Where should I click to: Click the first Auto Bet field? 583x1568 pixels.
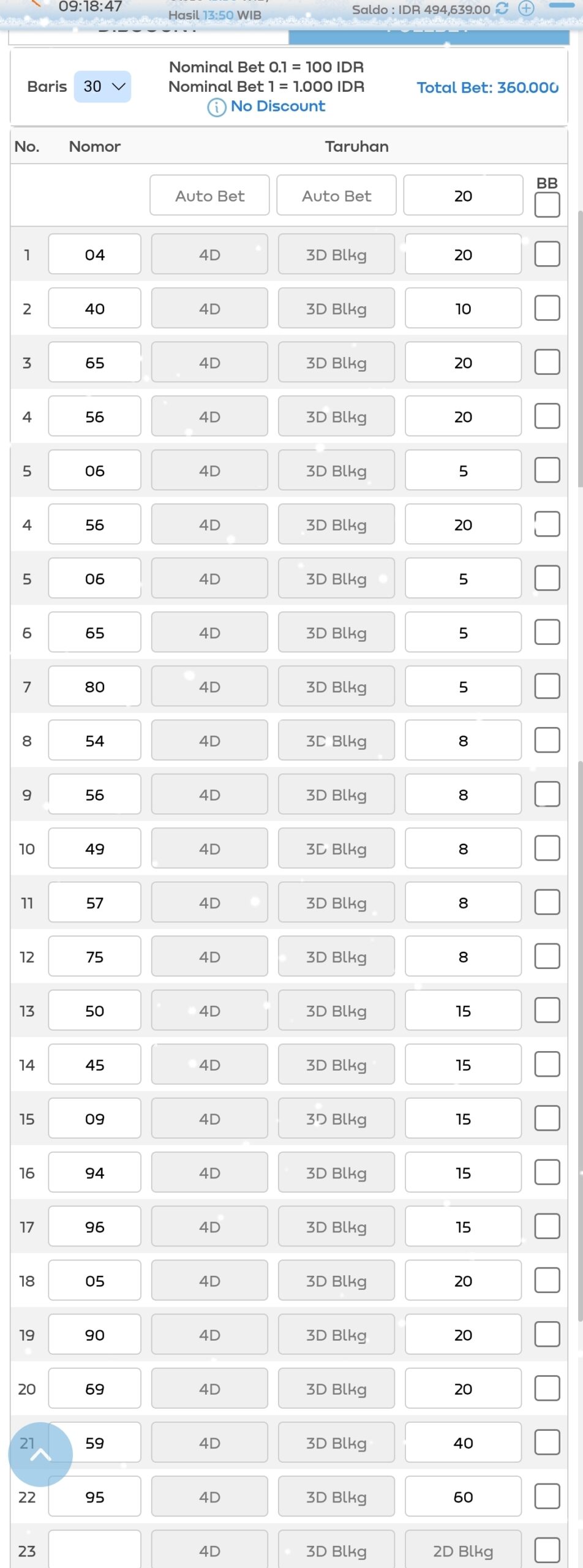[x=209, y=196]
